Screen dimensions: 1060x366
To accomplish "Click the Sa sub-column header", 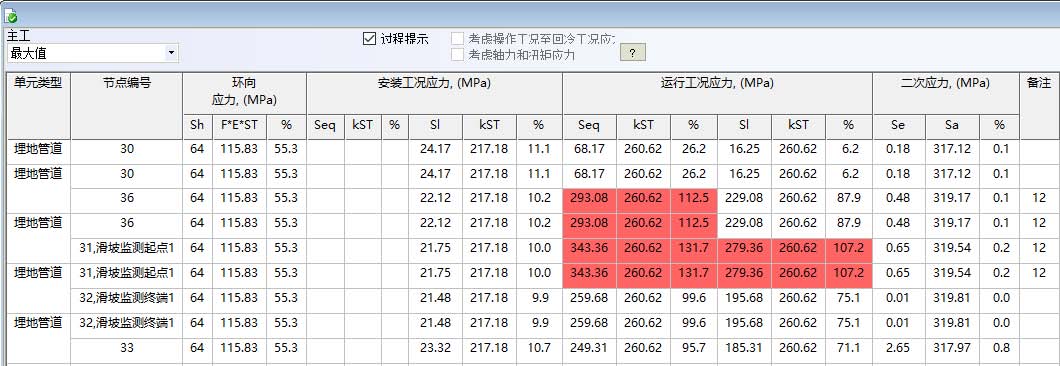I will (952, 126).
